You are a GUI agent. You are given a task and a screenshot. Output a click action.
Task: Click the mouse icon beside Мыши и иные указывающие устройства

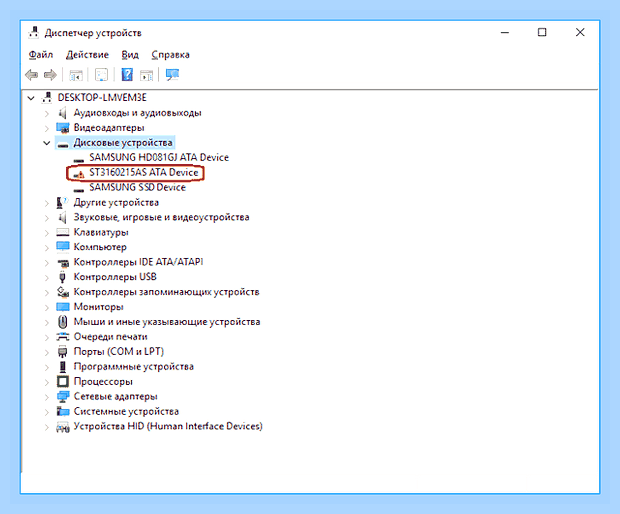click(62, 322)
